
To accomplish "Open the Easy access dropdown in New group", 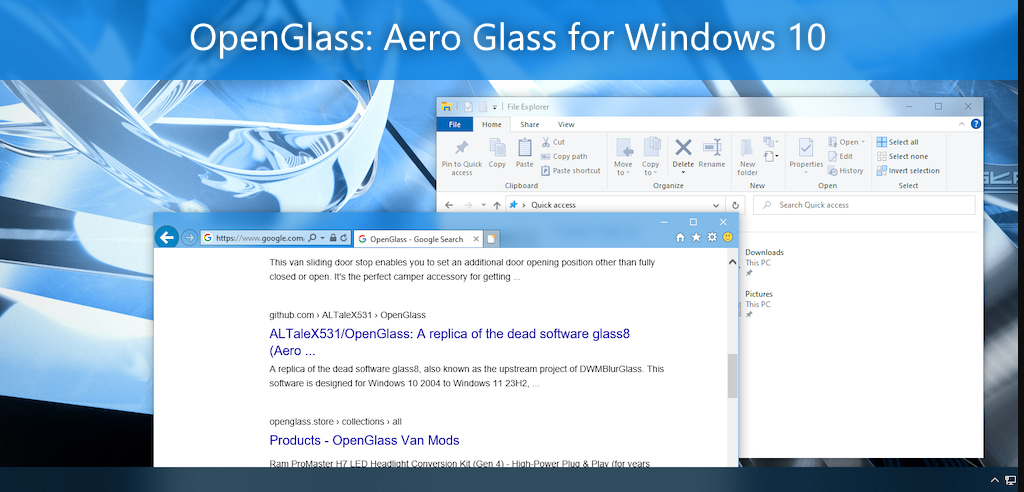I will pos(771,156).
